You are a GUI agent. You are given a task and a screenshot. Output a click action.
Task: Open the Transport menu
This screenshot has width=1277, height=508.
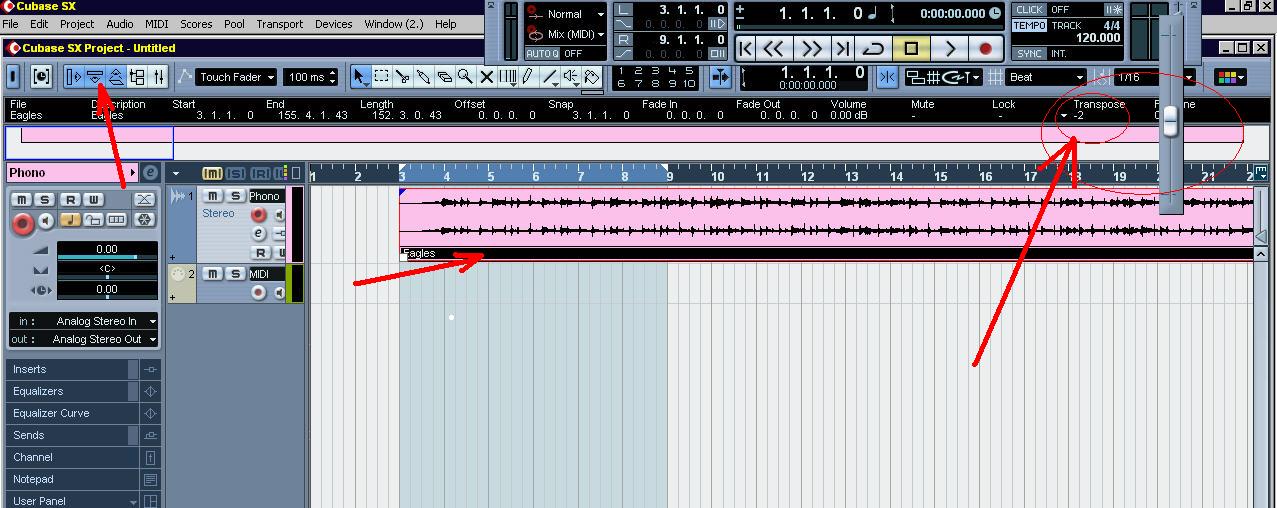279,24
